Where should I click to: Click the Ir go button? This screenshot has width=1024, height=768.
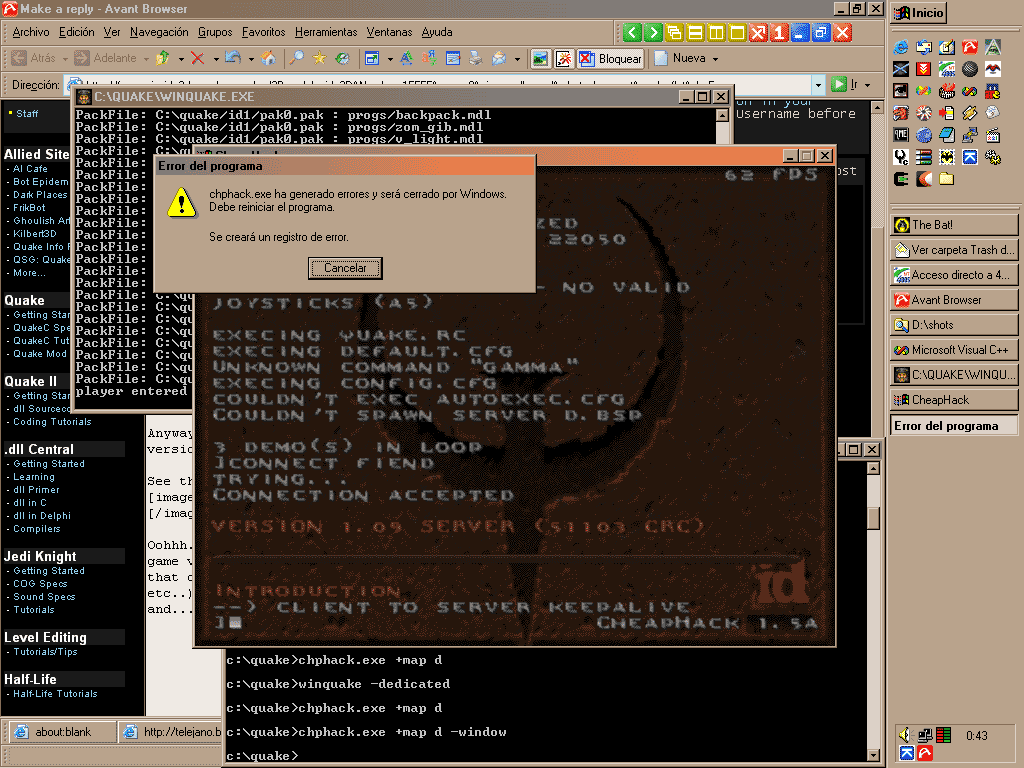[844, 85]
